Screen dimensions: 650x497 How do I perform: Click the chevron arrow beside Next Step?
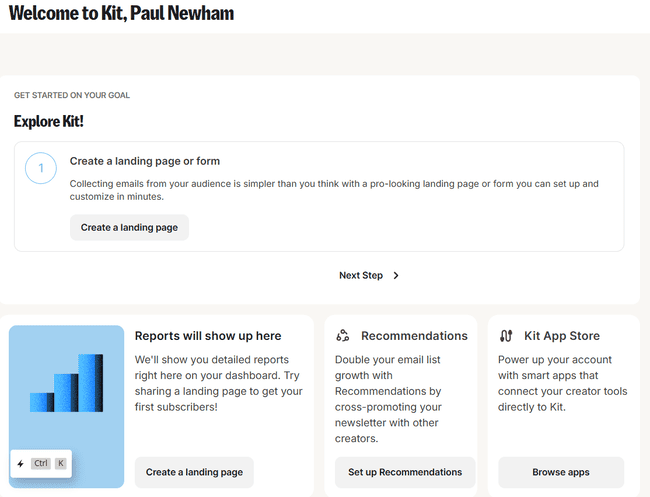pyautogui.click(x=396, y=276)
